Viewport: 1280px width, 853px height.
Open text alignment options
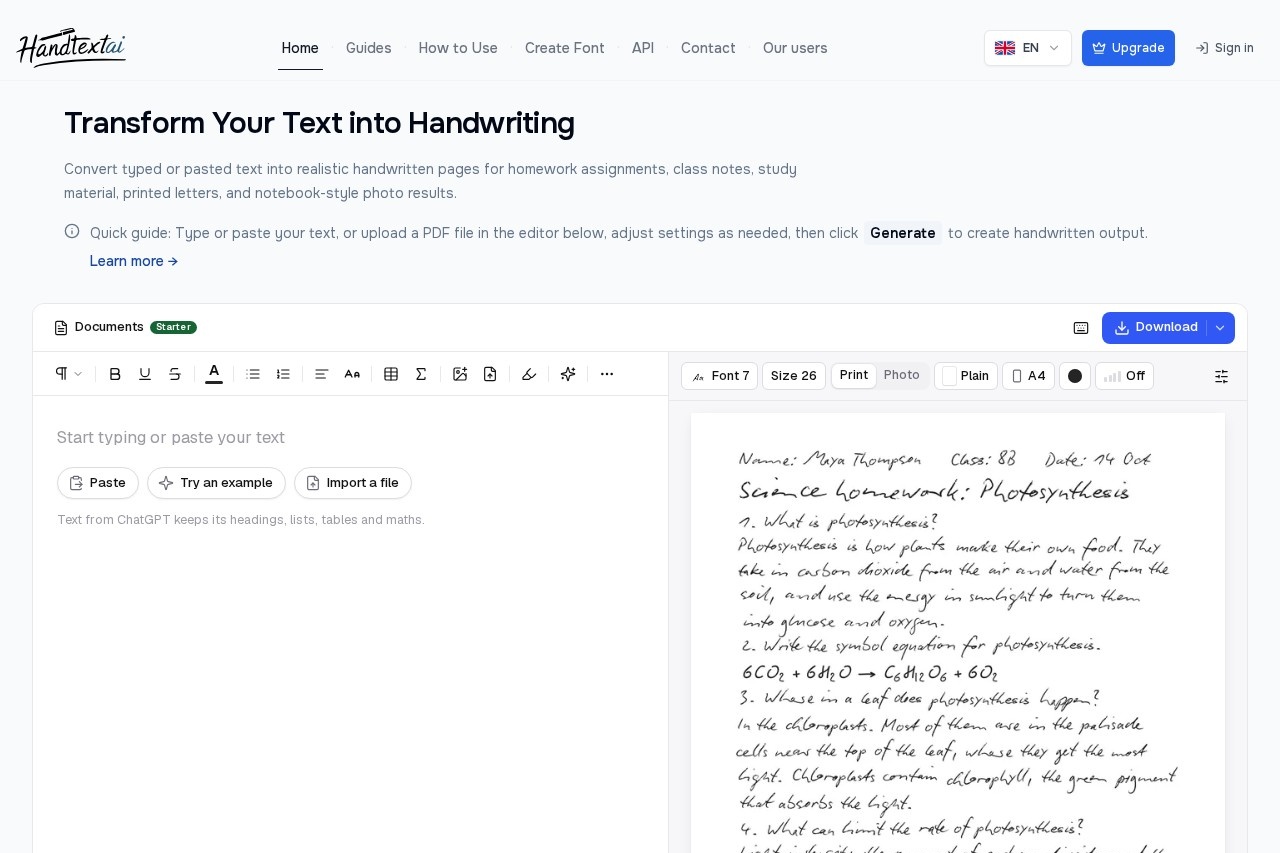(x=322, y=374)
